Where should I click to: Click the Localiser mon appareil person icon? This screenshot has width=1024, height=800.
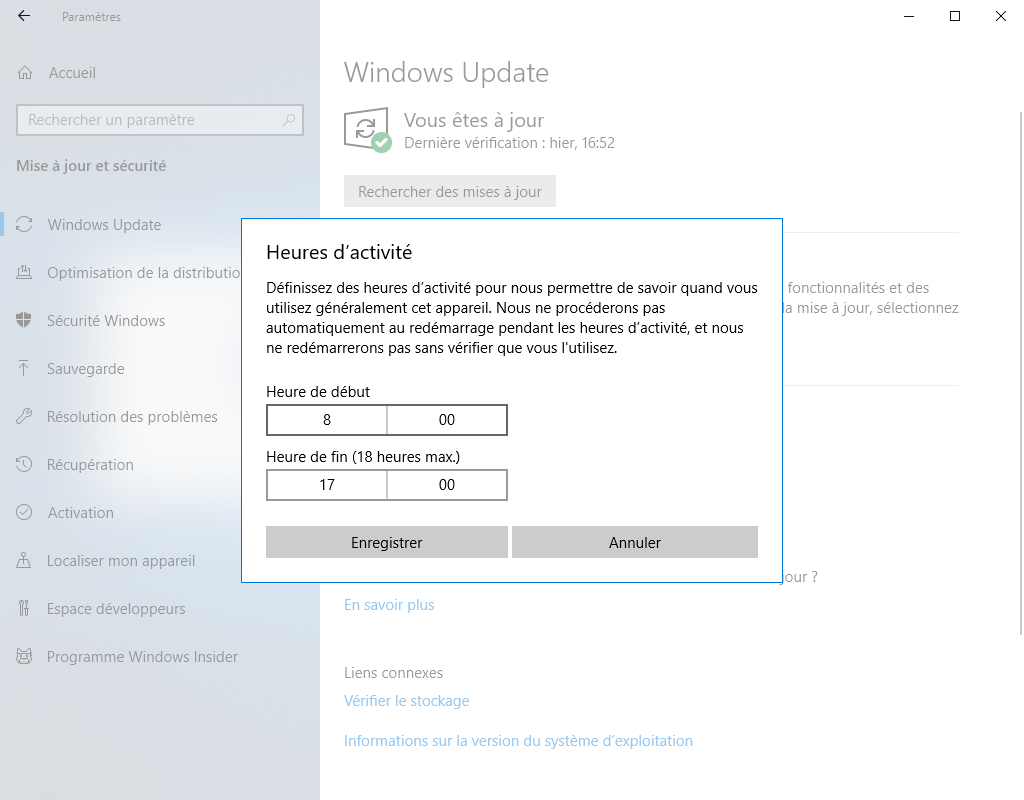tap(24, 560)
